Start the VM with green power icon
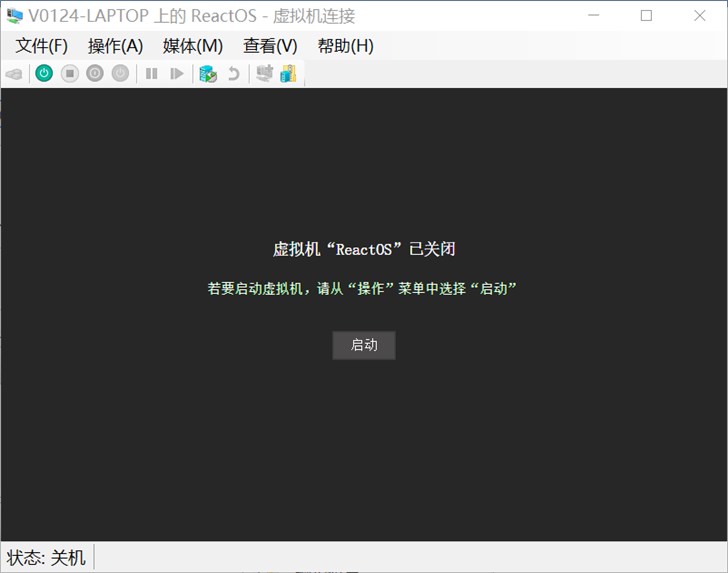Screen dimensions: 728x573 pyautogui.click(x=44, y=73)
